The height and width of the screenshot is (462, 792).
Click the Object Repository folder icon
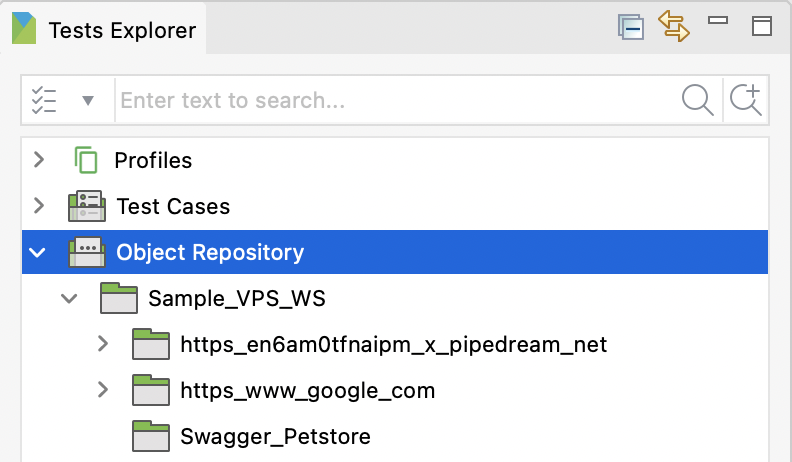pos(87,252)
